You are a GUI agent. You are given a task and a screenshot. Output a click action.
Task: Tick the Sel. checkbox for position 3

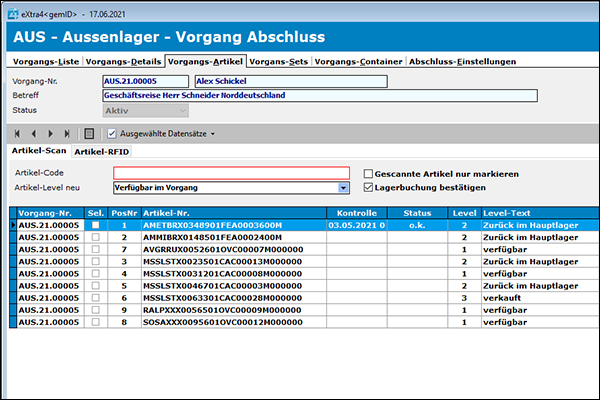(95, 261)
